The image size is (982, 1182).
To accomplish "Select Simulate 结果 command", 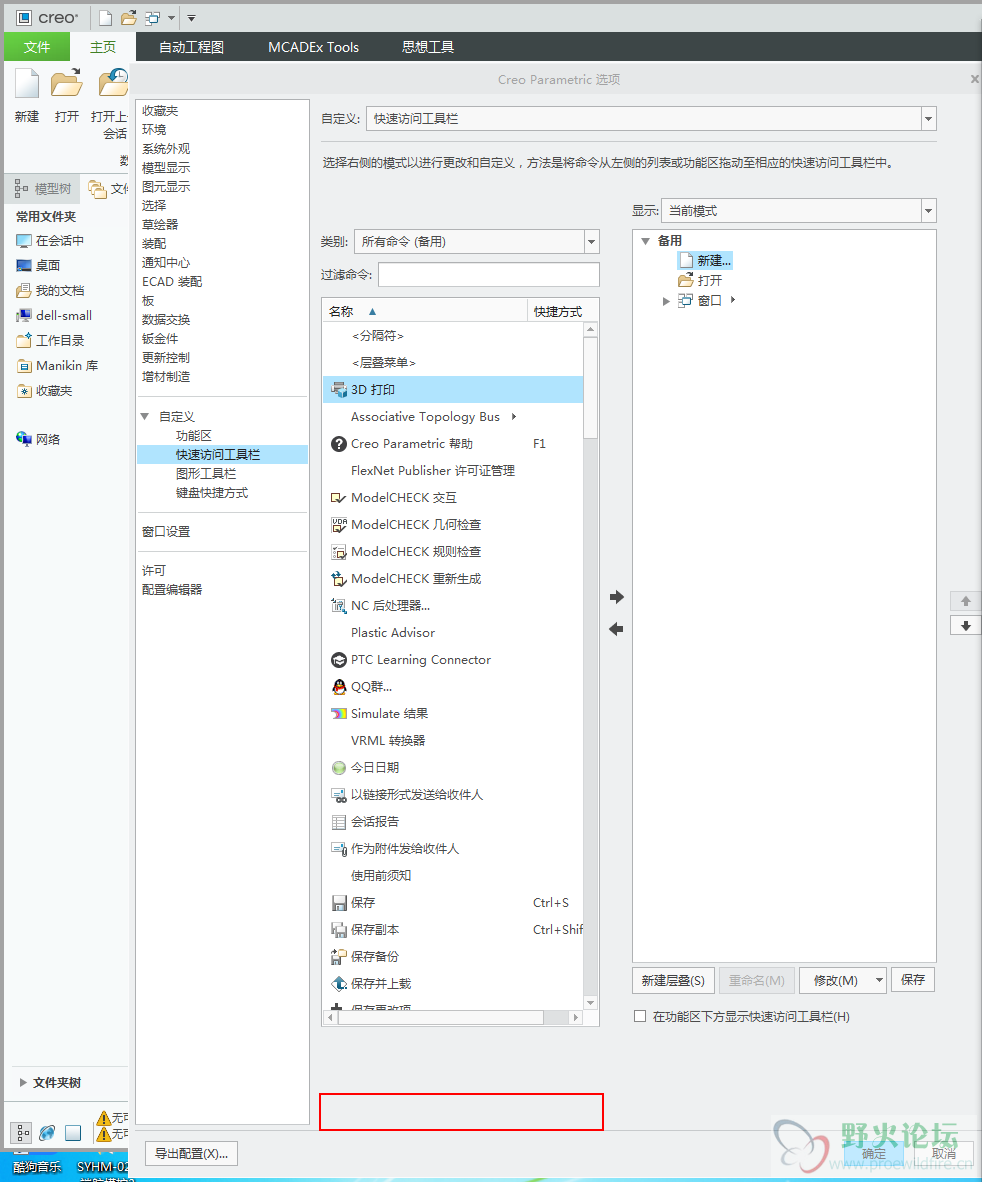I will coord(452,713).
